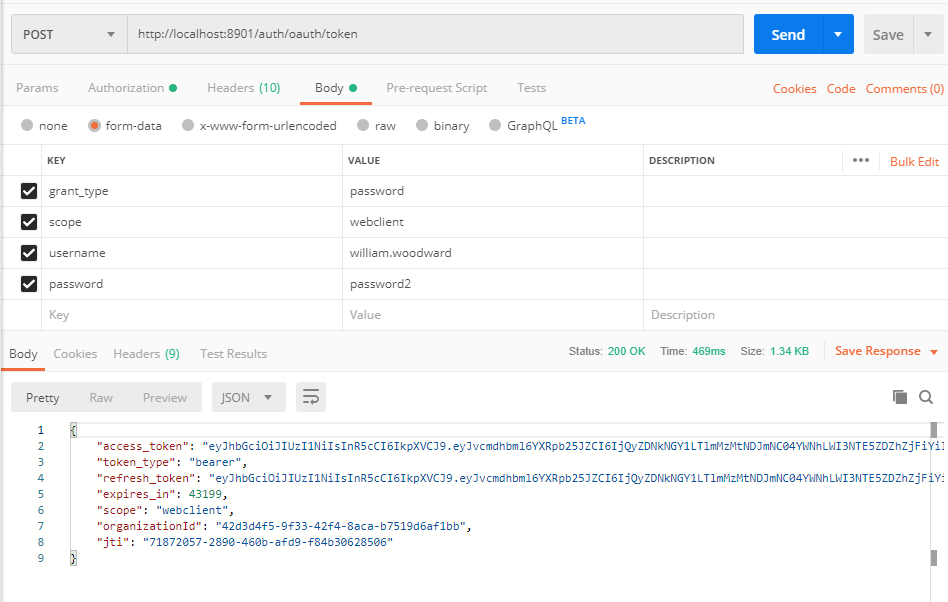Image resolution: width=948 pixels, height=602 pixels.
Task: Click the '200 OK' status text
Action: (x=626, y=351)
